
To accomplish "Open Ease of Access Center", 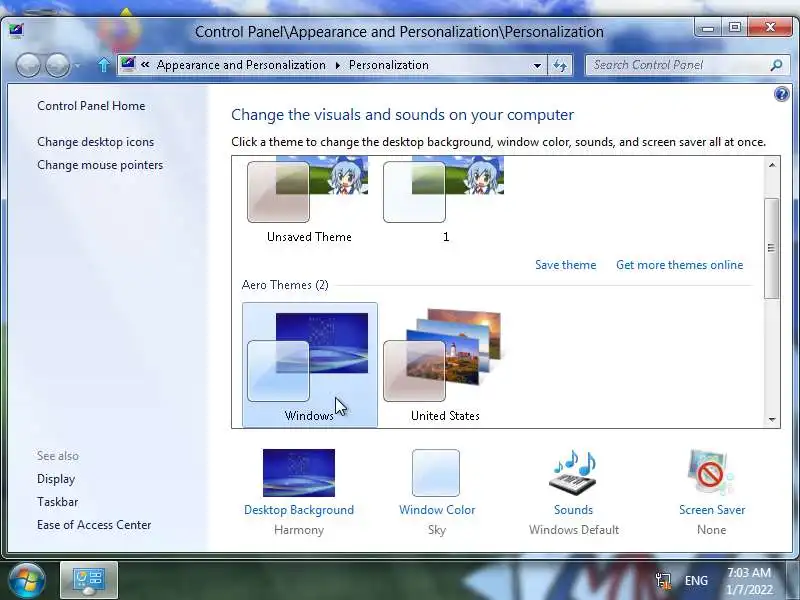I will coord(94,525).
